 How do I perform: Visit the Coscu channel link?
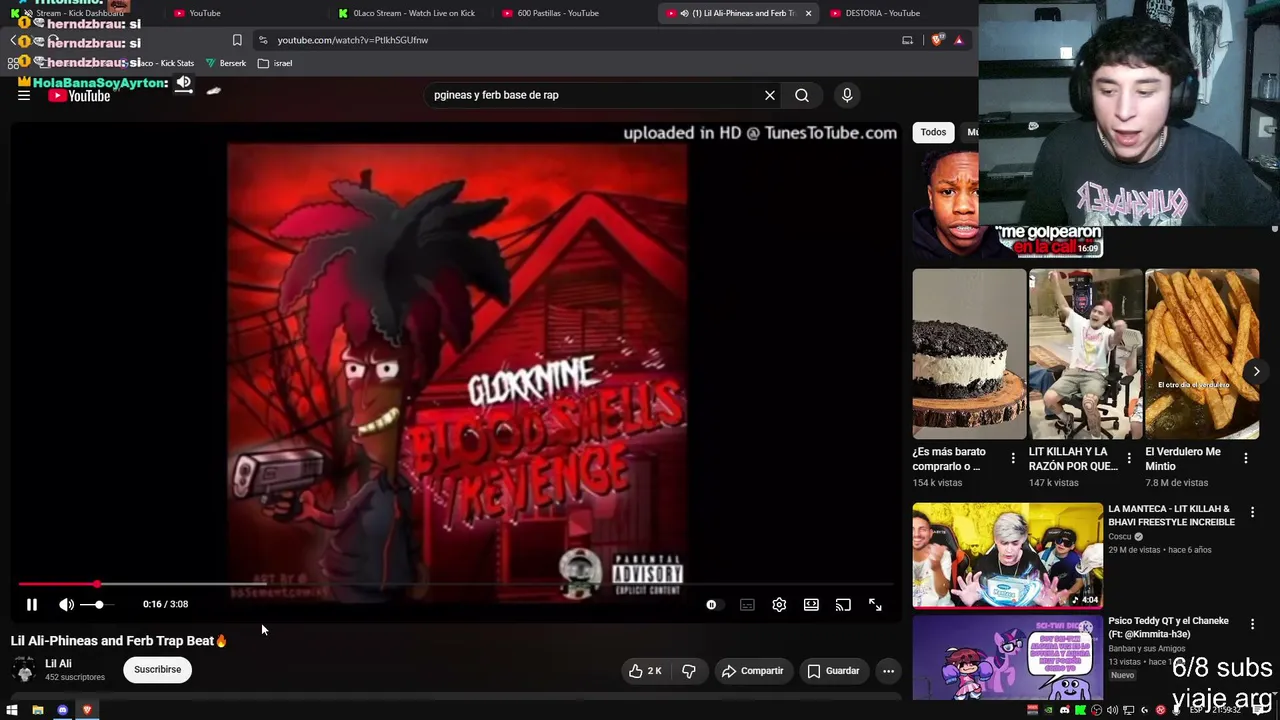click(1120, 537)
